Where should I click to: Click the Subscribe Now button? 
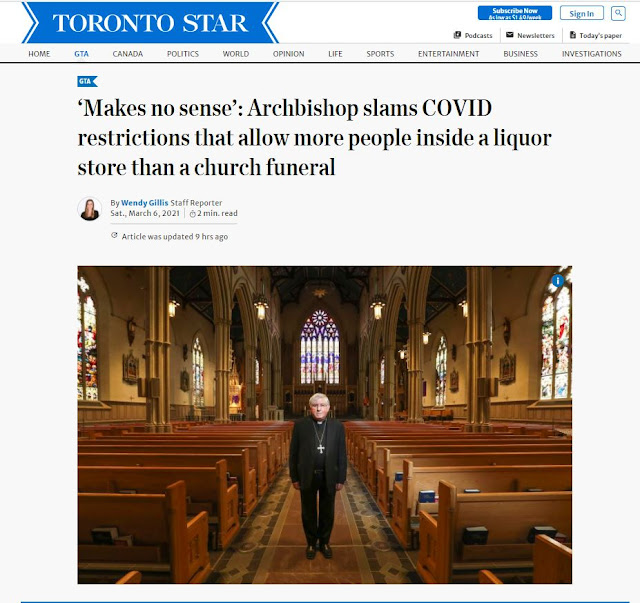[515, 13]
